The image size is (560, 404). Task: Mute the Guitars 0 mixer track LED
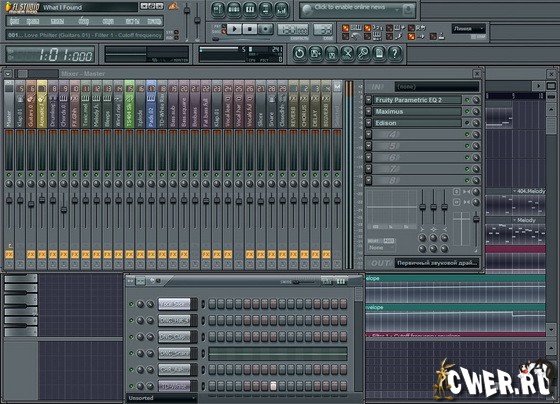31,175
